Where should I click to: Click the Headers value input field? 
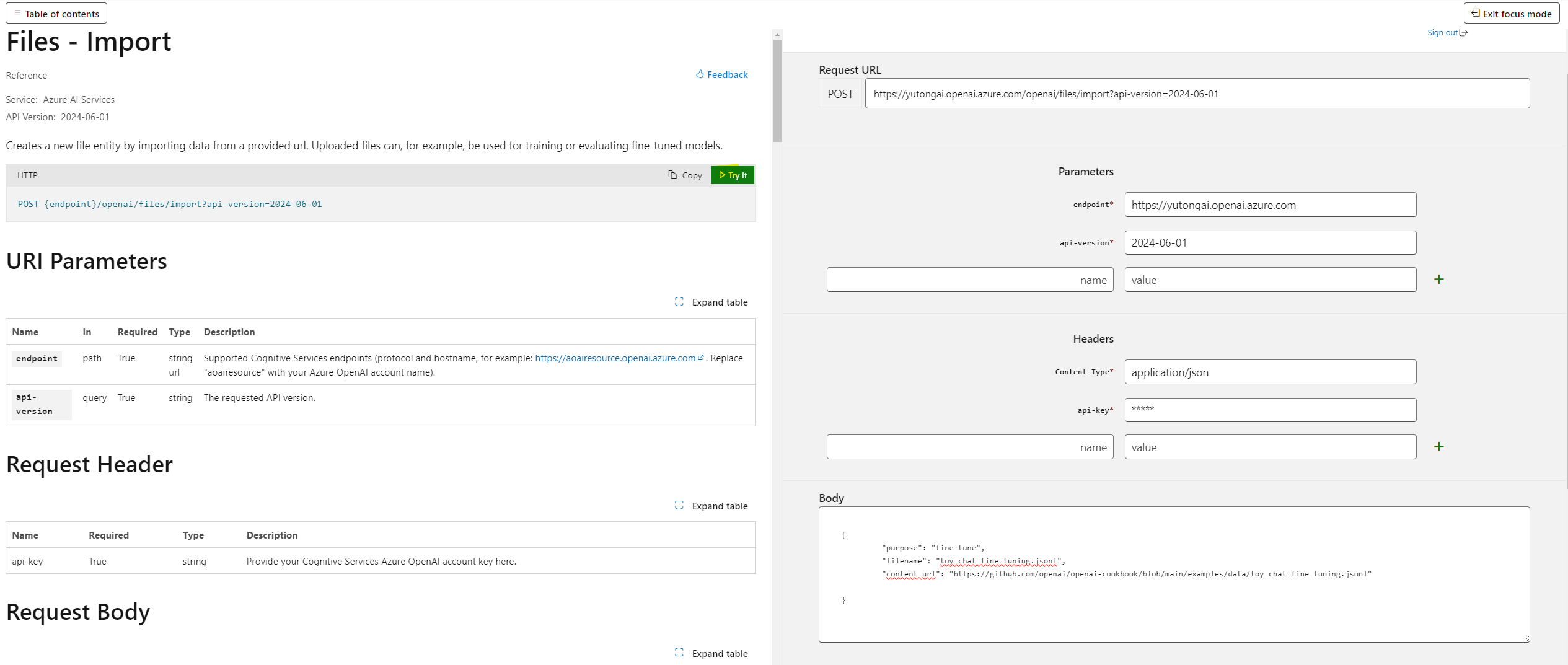[1270, 447]
